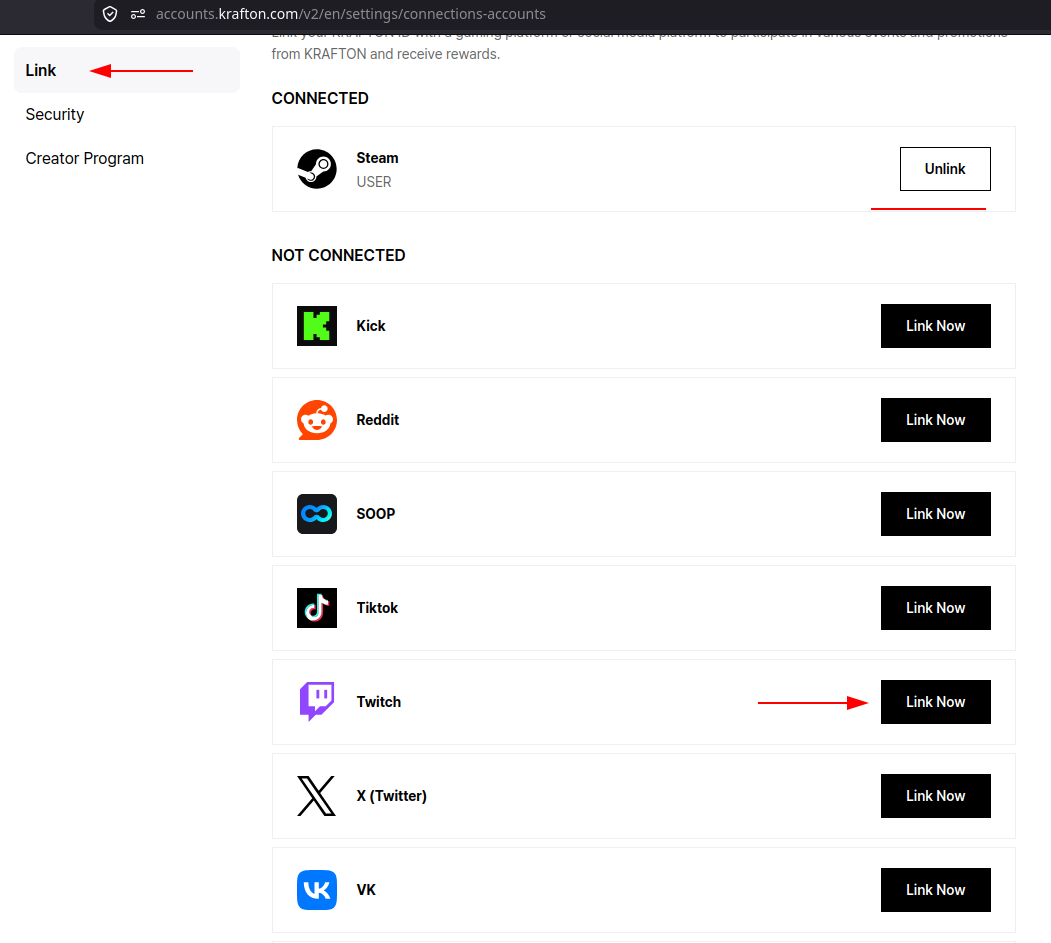Image resolution: width=1051 pixels, height=943 pixels.
Task: Link Tiktok account with Link Now
Action: coord(936,608)
